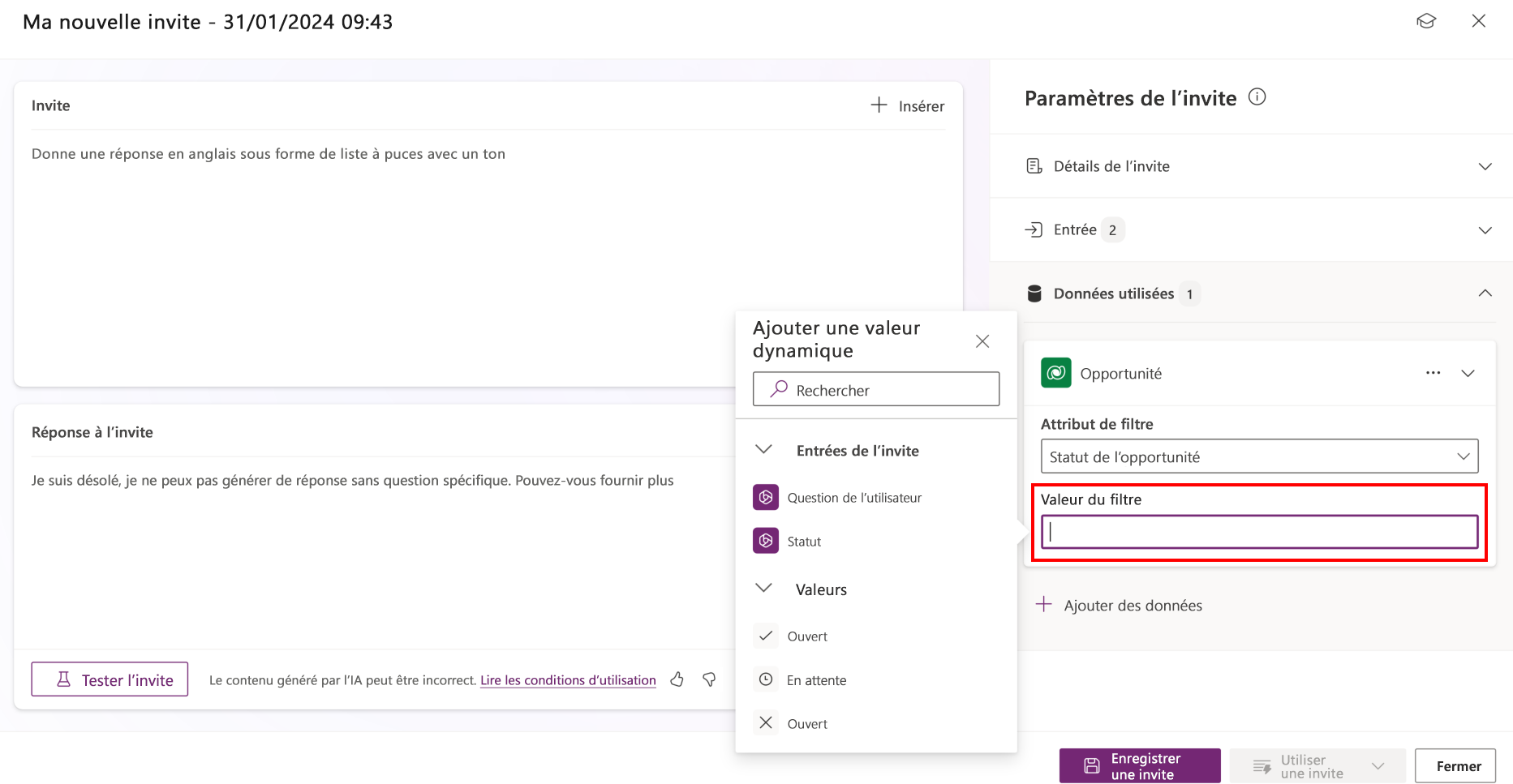Open the Statut de l'opportunité dropdown
The width and height of the screenshot is (1513, 784).
point(1259,456)
